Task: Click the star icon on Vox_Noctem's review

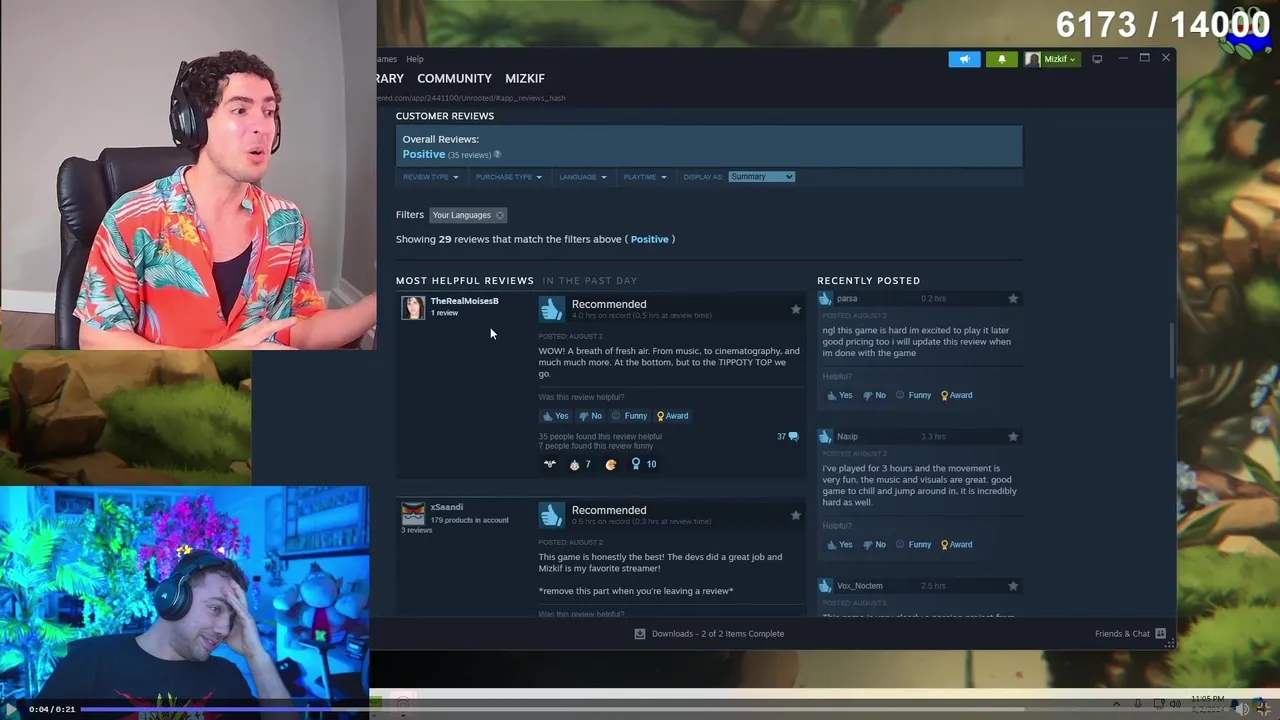Action: coord(1013,585)
